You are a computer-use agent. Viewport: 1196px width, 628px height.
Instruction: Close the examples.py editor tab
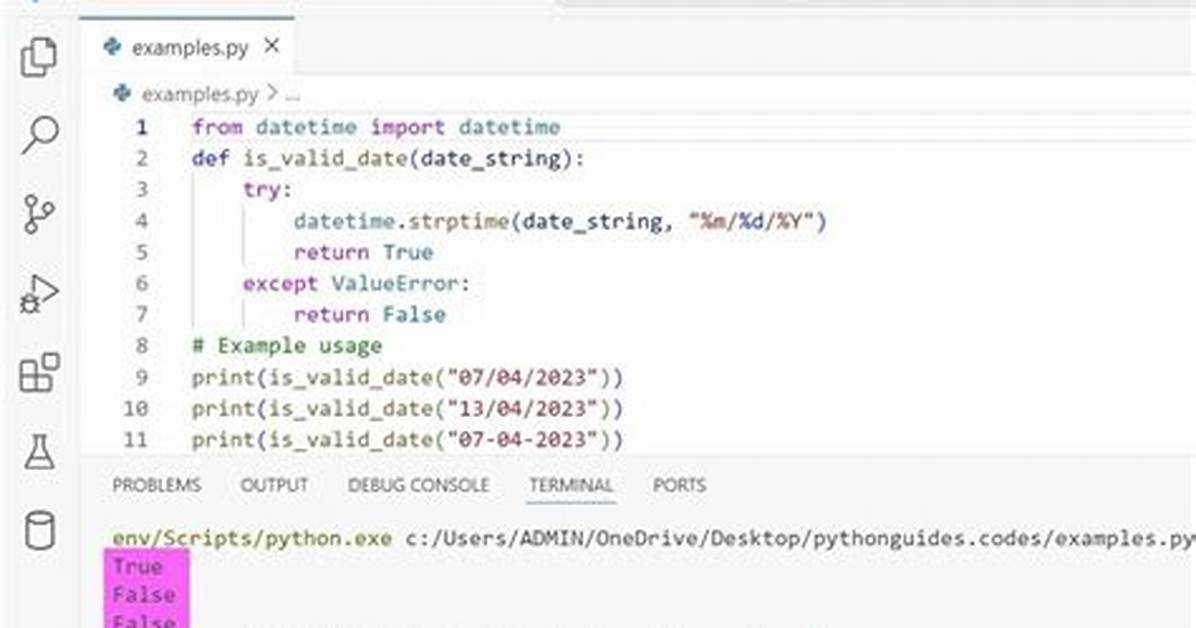point(272,47)
